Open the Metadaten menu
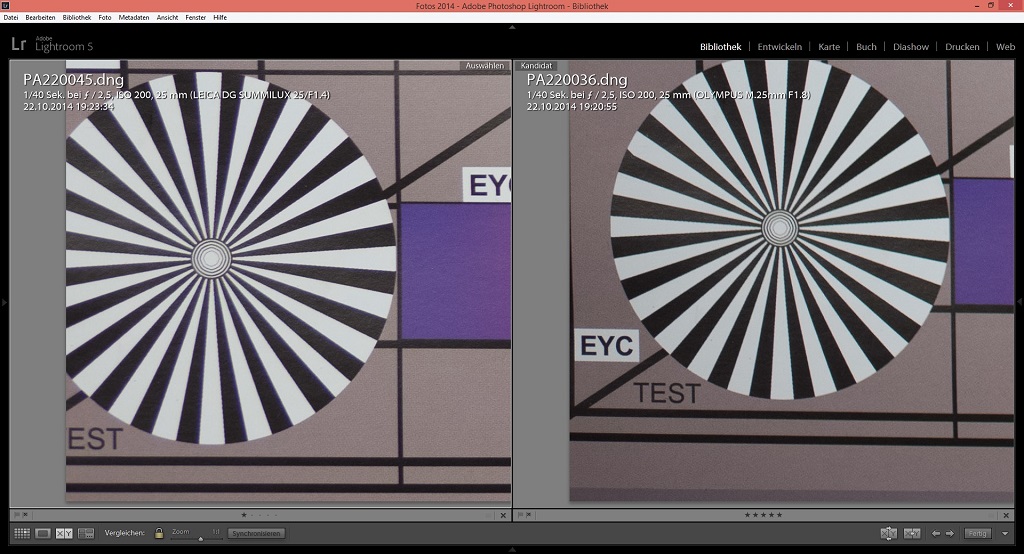The height and width of the screenshot is (554, 1024). [x=133, y=17]
